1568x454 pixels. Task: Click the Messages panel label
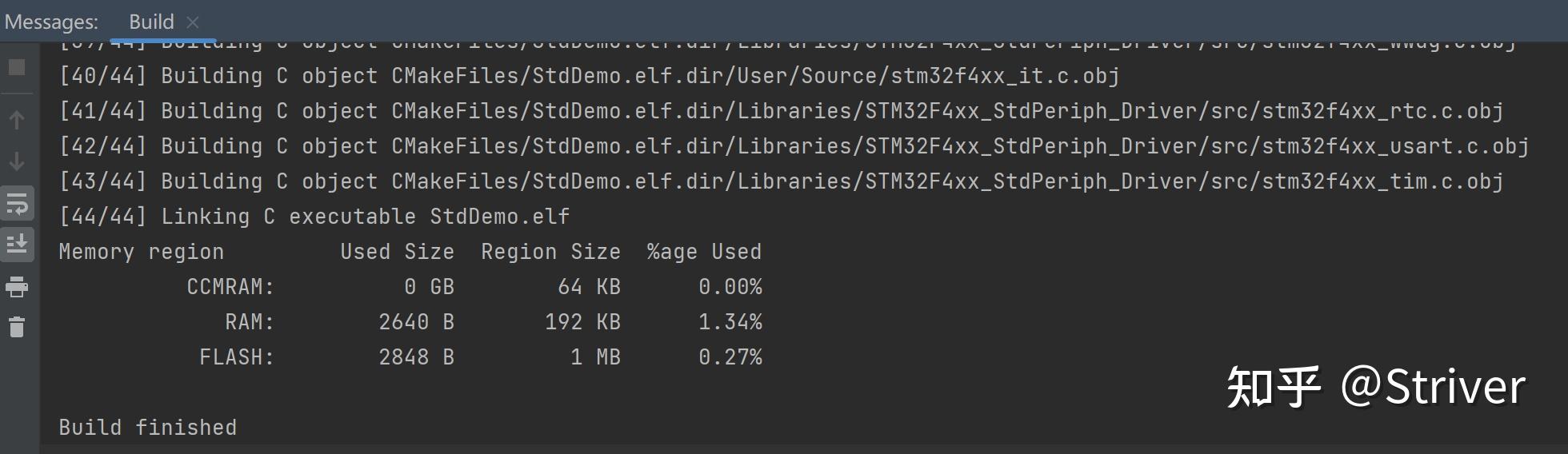tap(51, 22)
